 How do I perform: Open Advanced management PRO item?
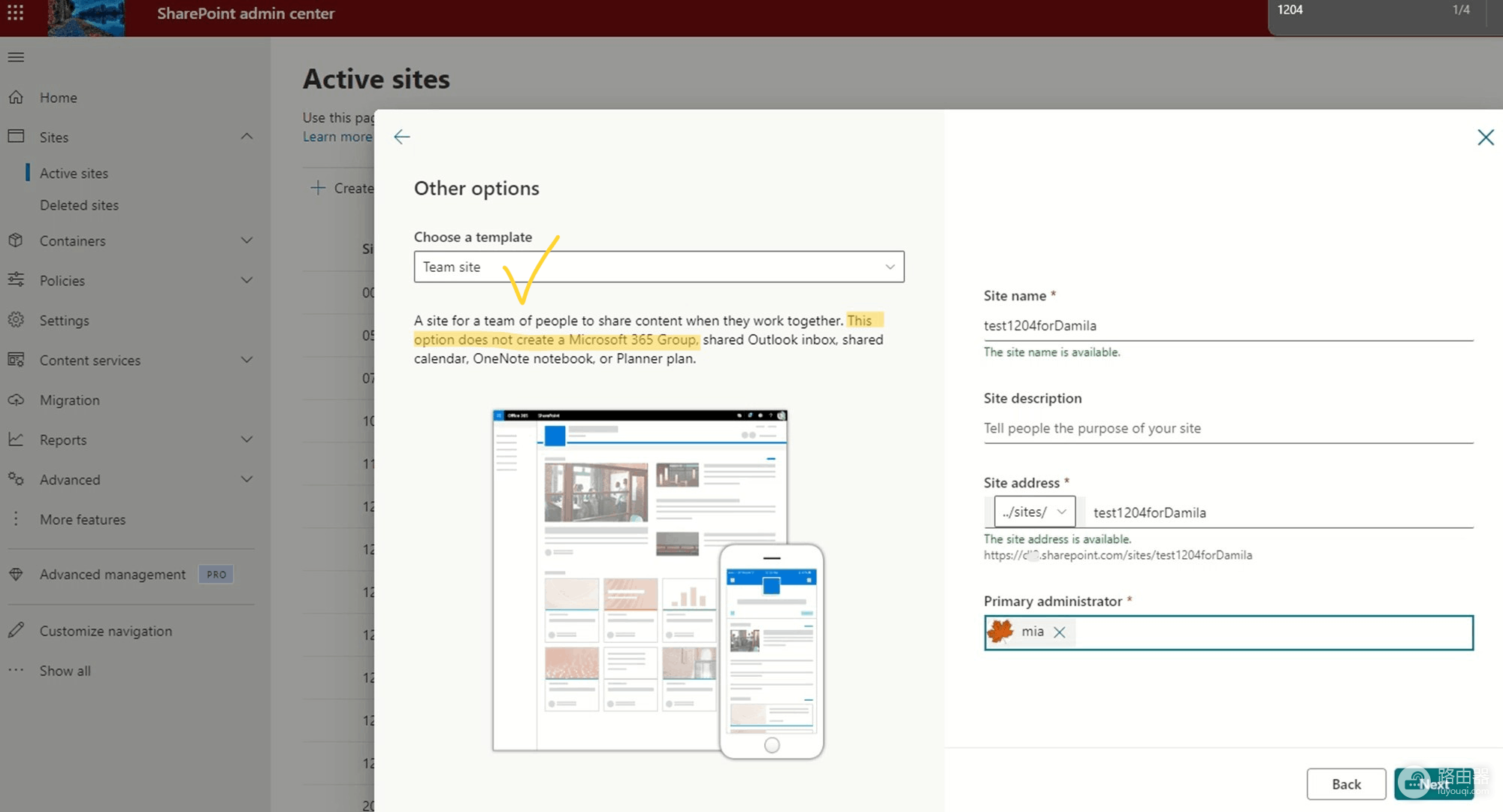click(132, 575)
